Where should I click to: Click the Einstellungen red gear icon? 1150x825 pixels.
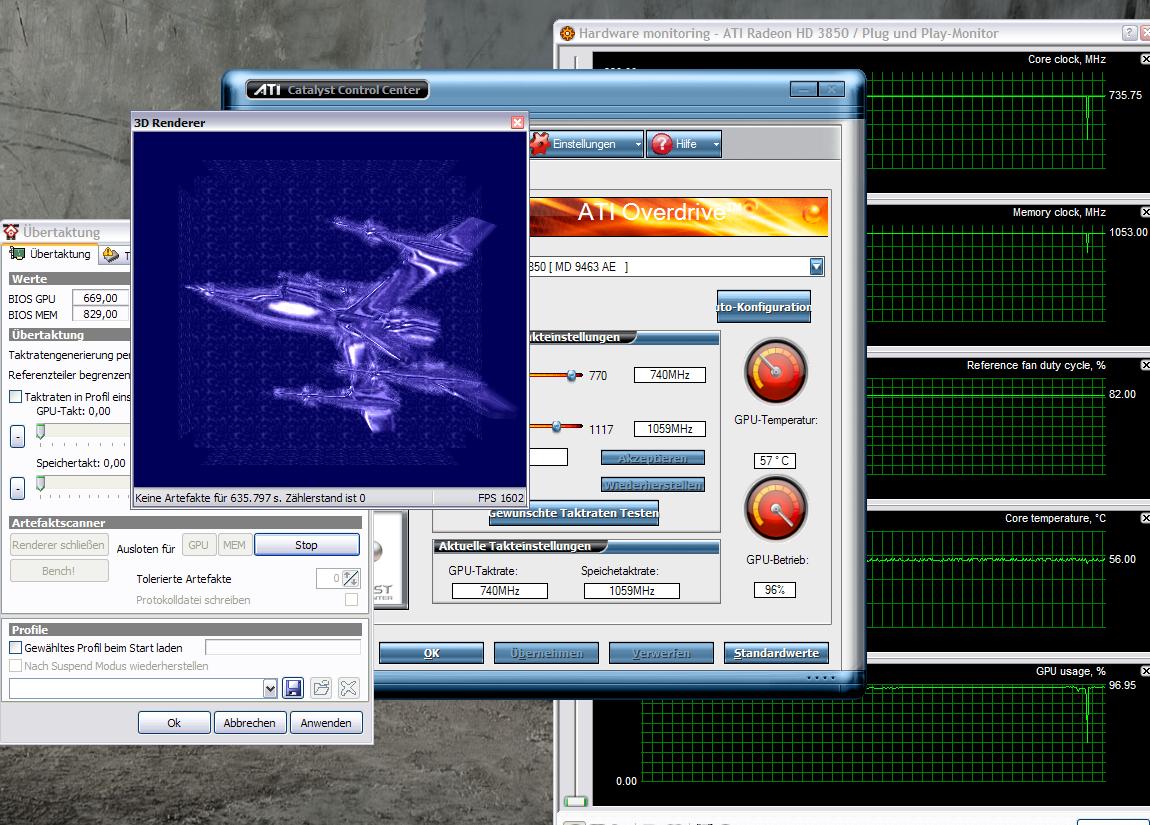540,144
